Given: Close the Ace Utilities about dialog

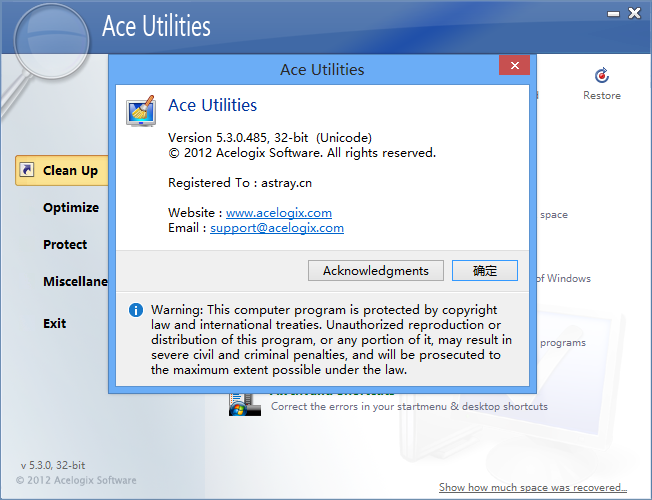Looking at the screenshot, I should (x=514, y=65).
